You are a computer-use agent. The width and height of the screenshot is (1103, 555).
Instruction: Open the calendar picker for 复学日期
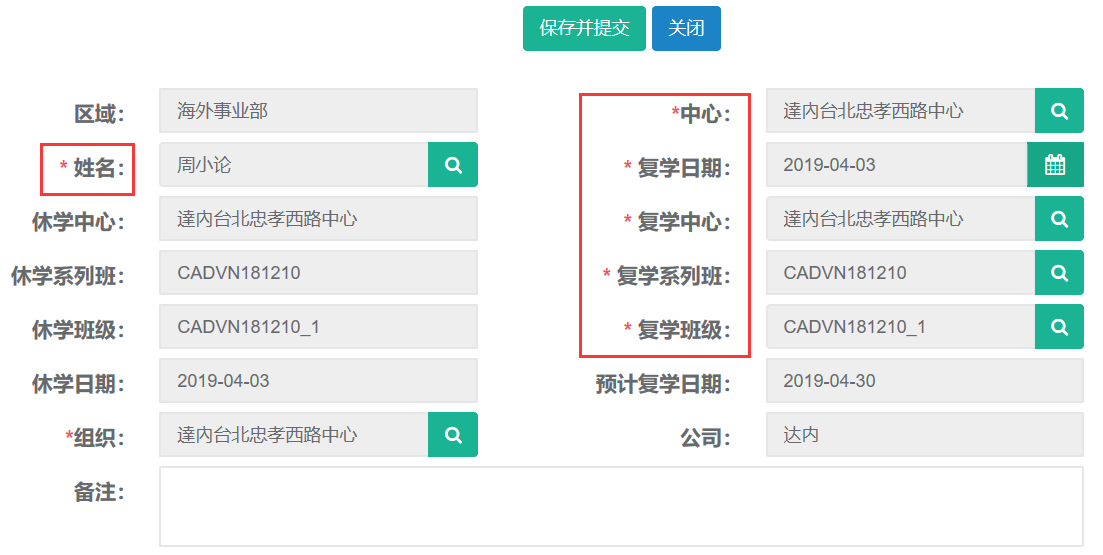[x=1055, y=165]
